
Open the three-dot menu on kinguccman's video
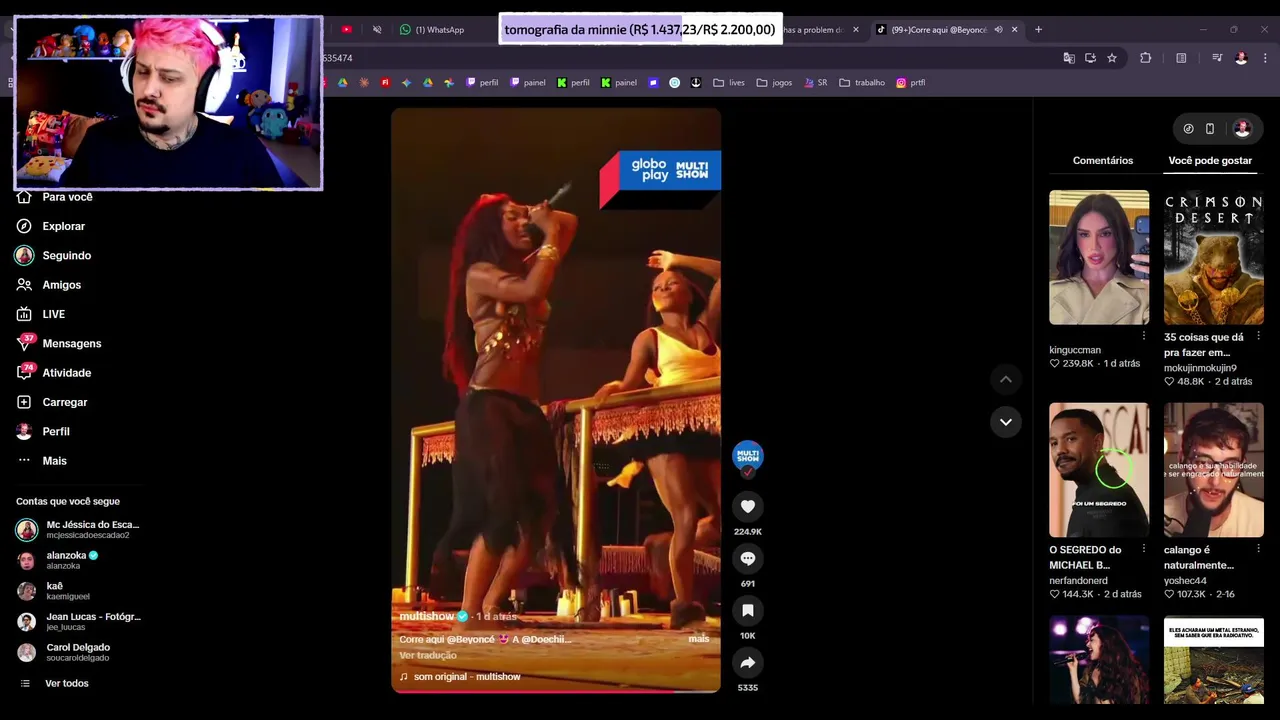(1144, 336)
